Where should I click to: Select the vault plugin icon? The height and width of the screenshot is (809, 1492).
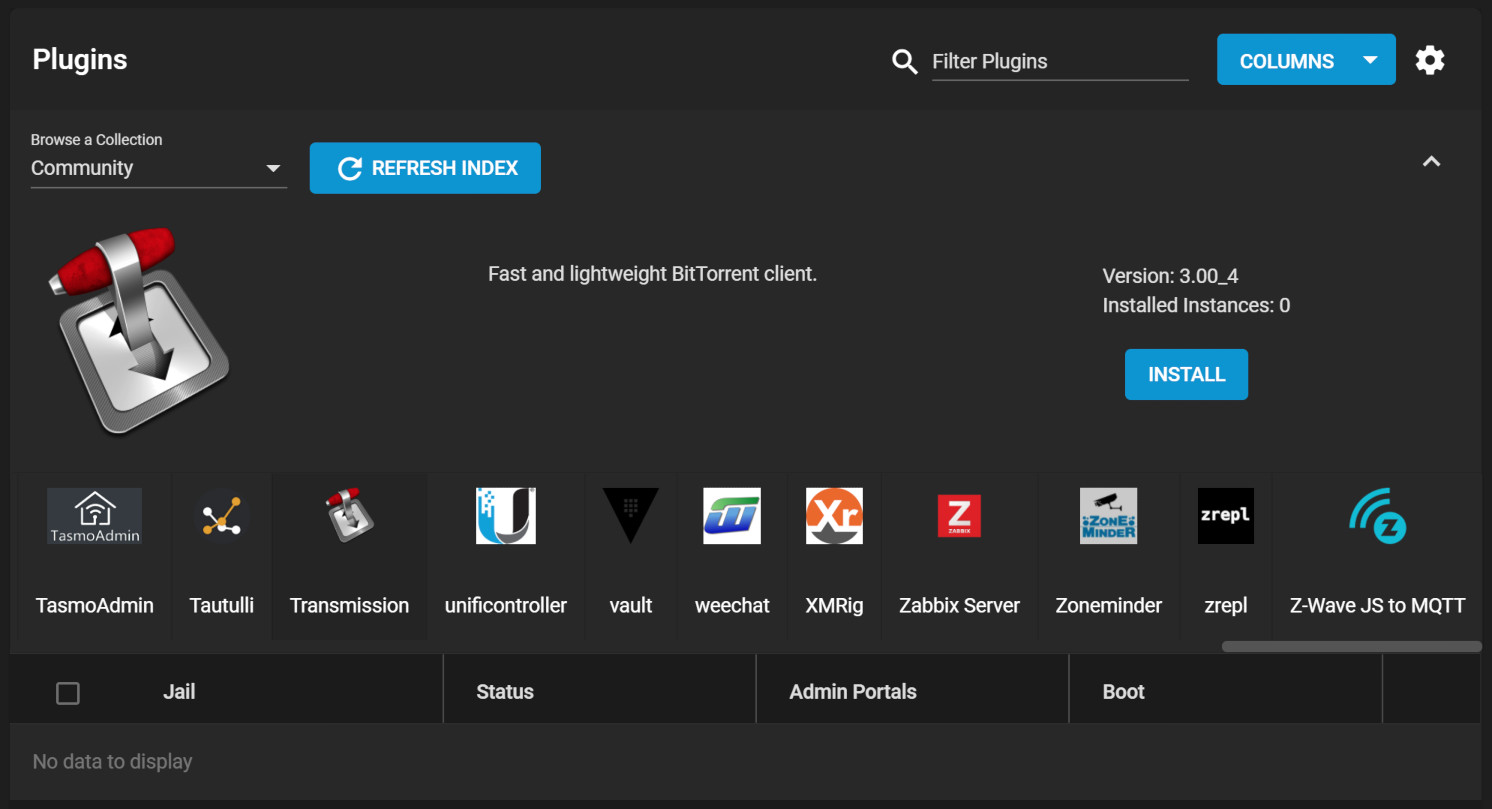(631, 516)
